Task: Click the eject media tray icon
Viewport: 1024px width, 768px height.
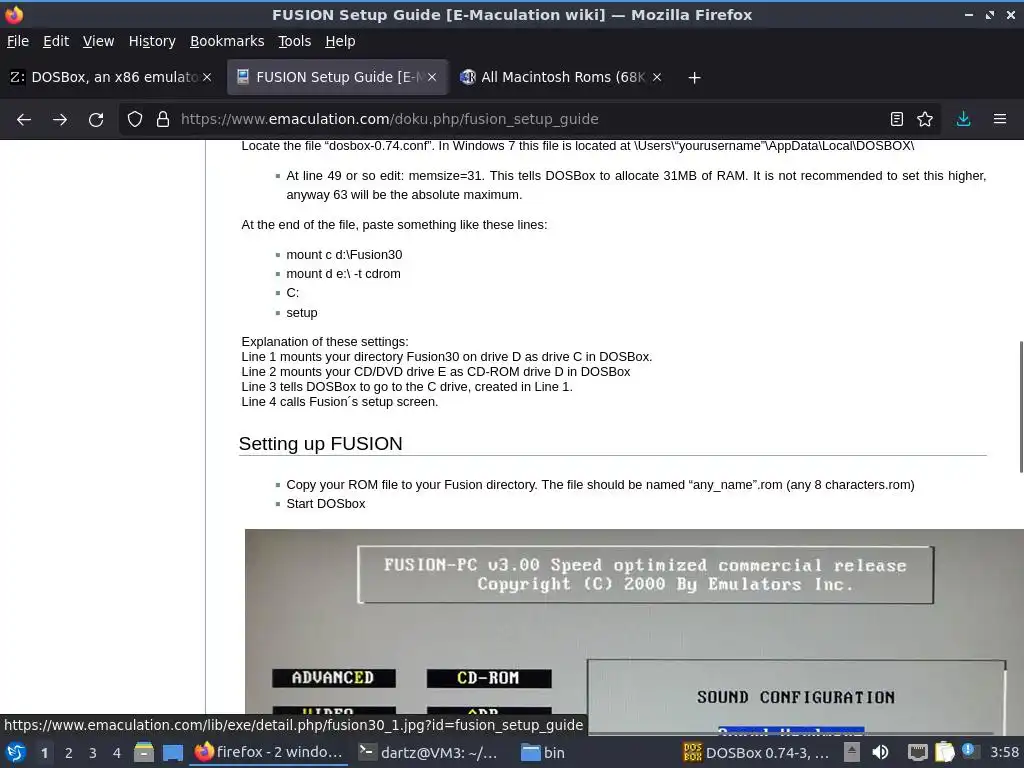Action: tap(852, 752)
